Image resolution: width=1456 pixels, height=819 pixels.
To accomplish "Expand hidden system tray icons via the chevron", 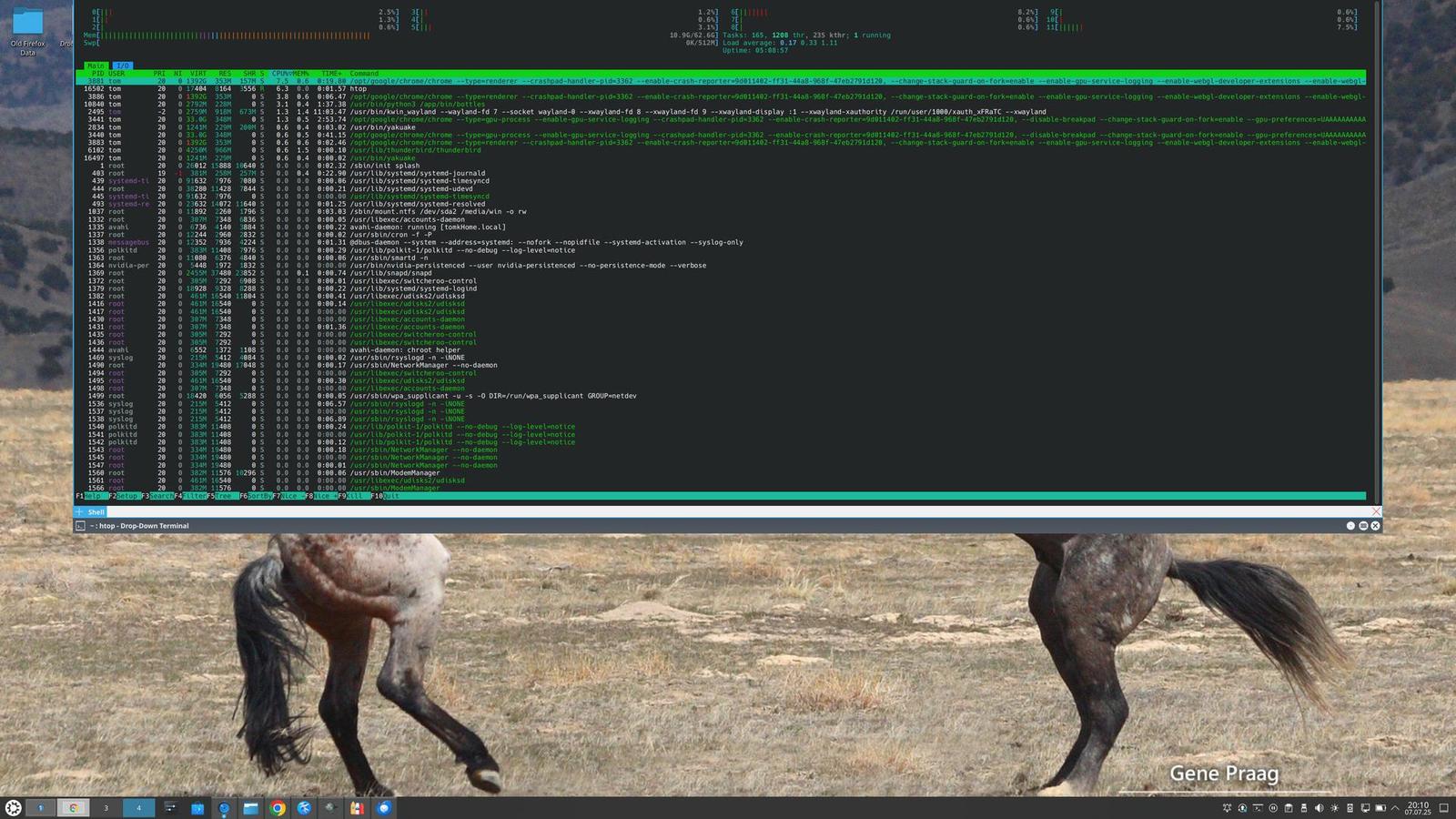I will click(1395, 808).
